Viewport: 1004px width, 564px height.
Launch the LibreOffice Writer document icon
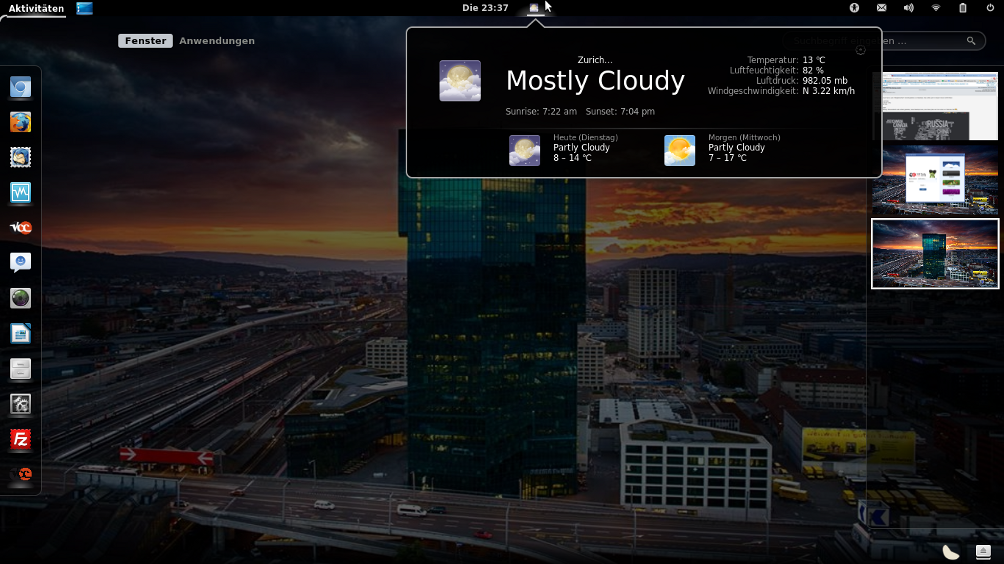tap(20, 334)
